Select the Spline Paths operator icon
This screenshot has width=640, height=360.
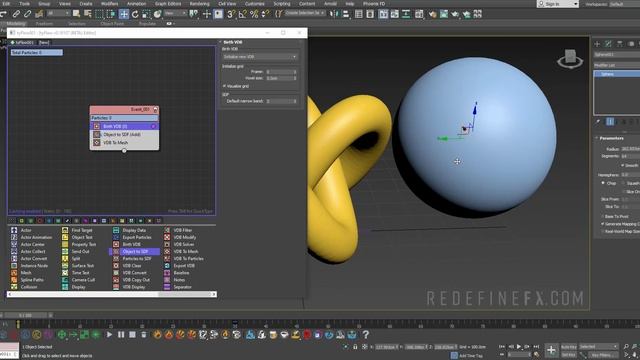(14, 280)
